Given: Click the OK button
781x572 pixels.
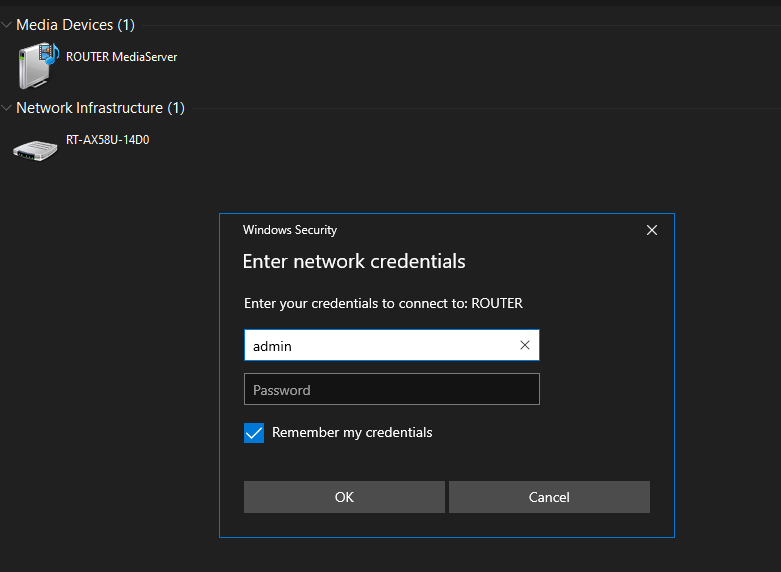Looking at the screenshot, I should click(x=344, y=497).
